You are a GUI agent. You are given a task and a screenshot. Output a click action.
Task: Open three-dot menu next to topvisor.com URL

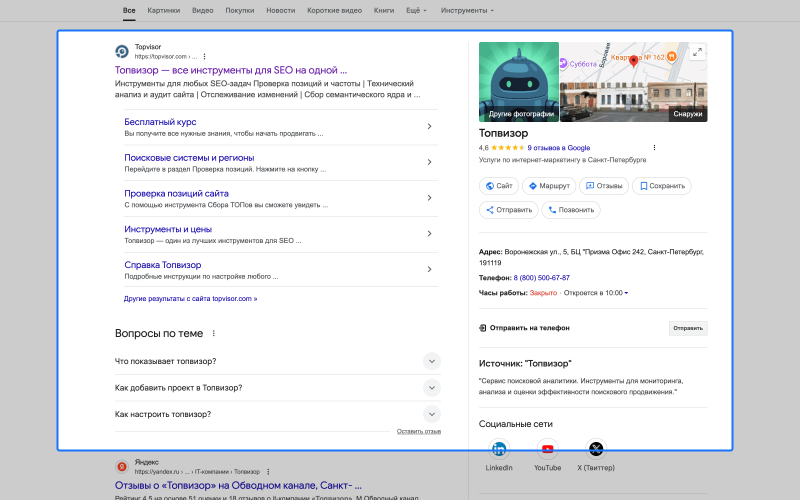204,57
